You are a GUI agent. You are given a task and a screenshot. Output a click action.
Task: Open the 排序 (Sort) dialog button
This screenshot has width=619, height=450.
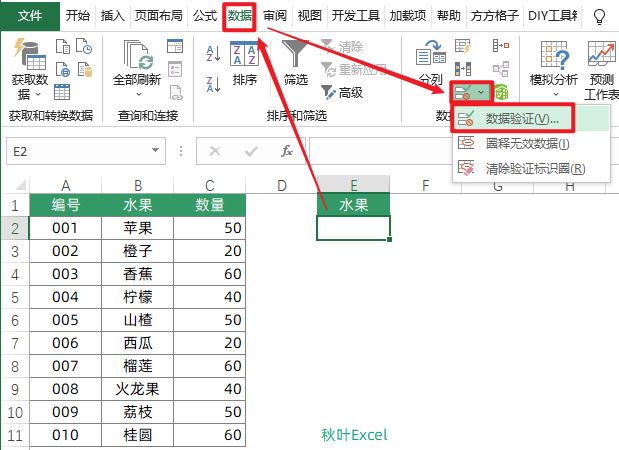244,63
